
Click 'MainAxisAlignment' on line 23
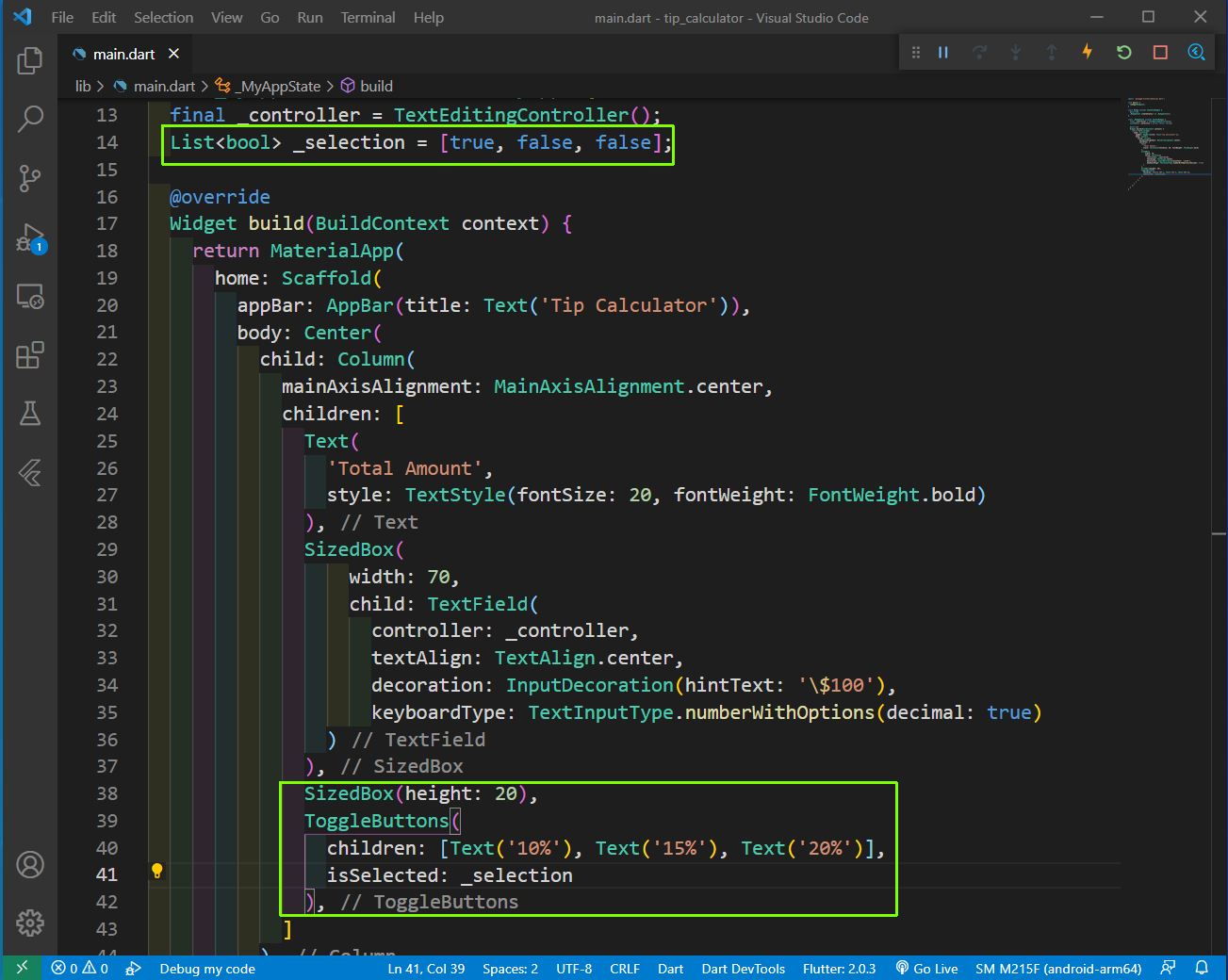(x=589, y=386)
